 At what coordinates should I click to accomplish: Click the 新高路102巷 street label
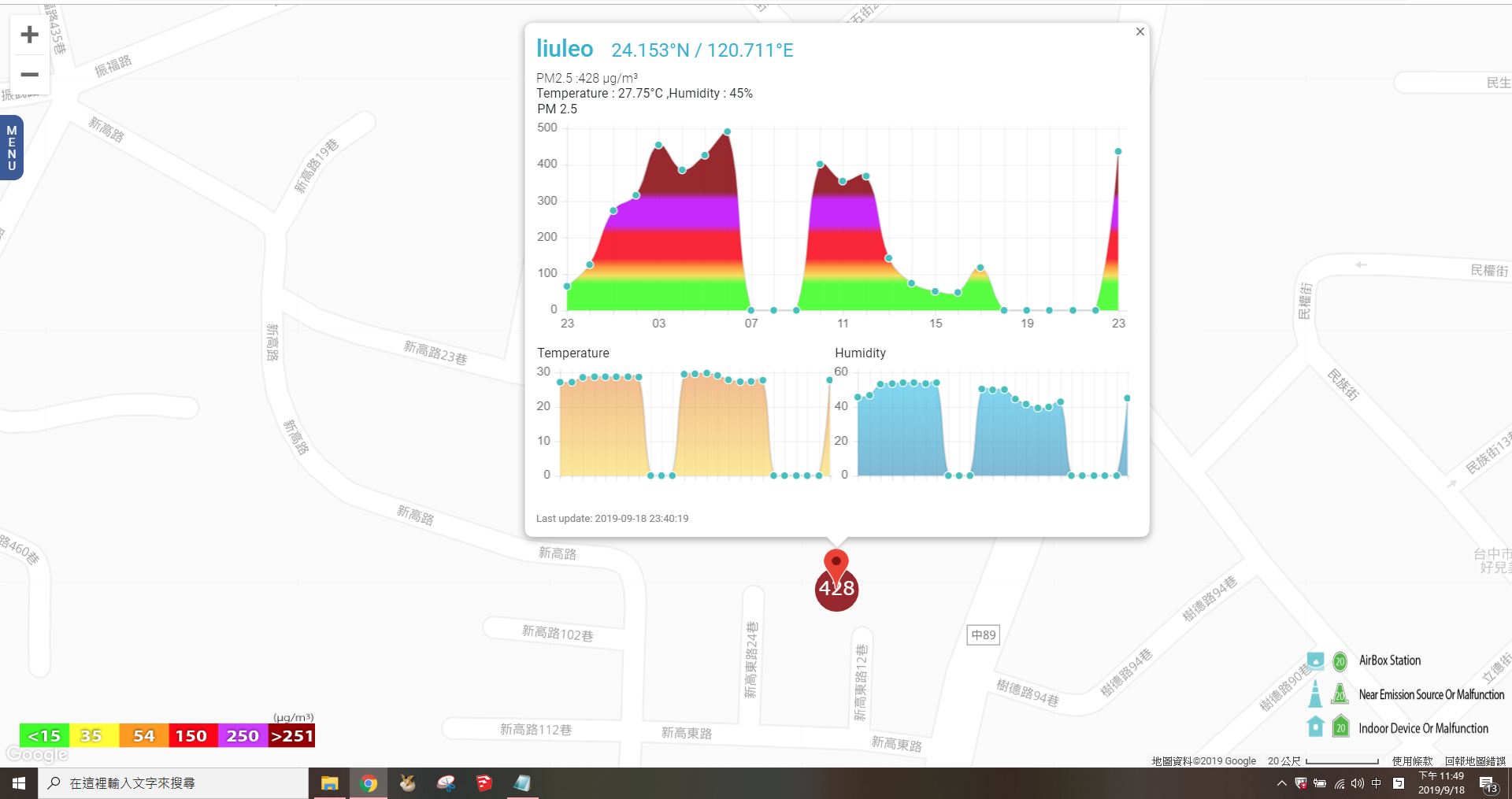[558, 633]
